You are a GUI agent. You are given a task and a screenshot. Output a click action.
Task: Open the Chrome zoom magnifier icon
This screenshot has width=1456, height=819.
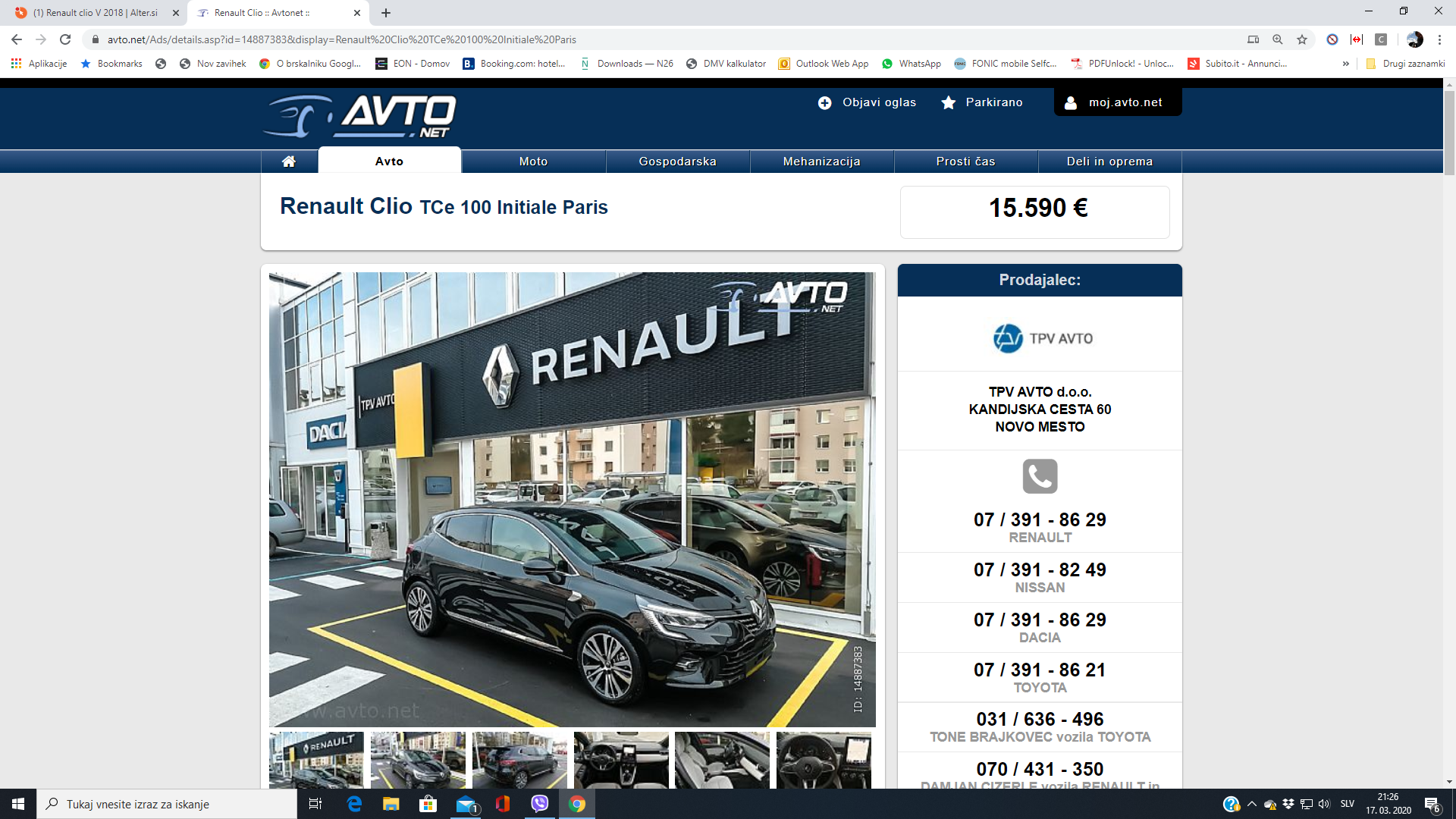pos(1278,39)
